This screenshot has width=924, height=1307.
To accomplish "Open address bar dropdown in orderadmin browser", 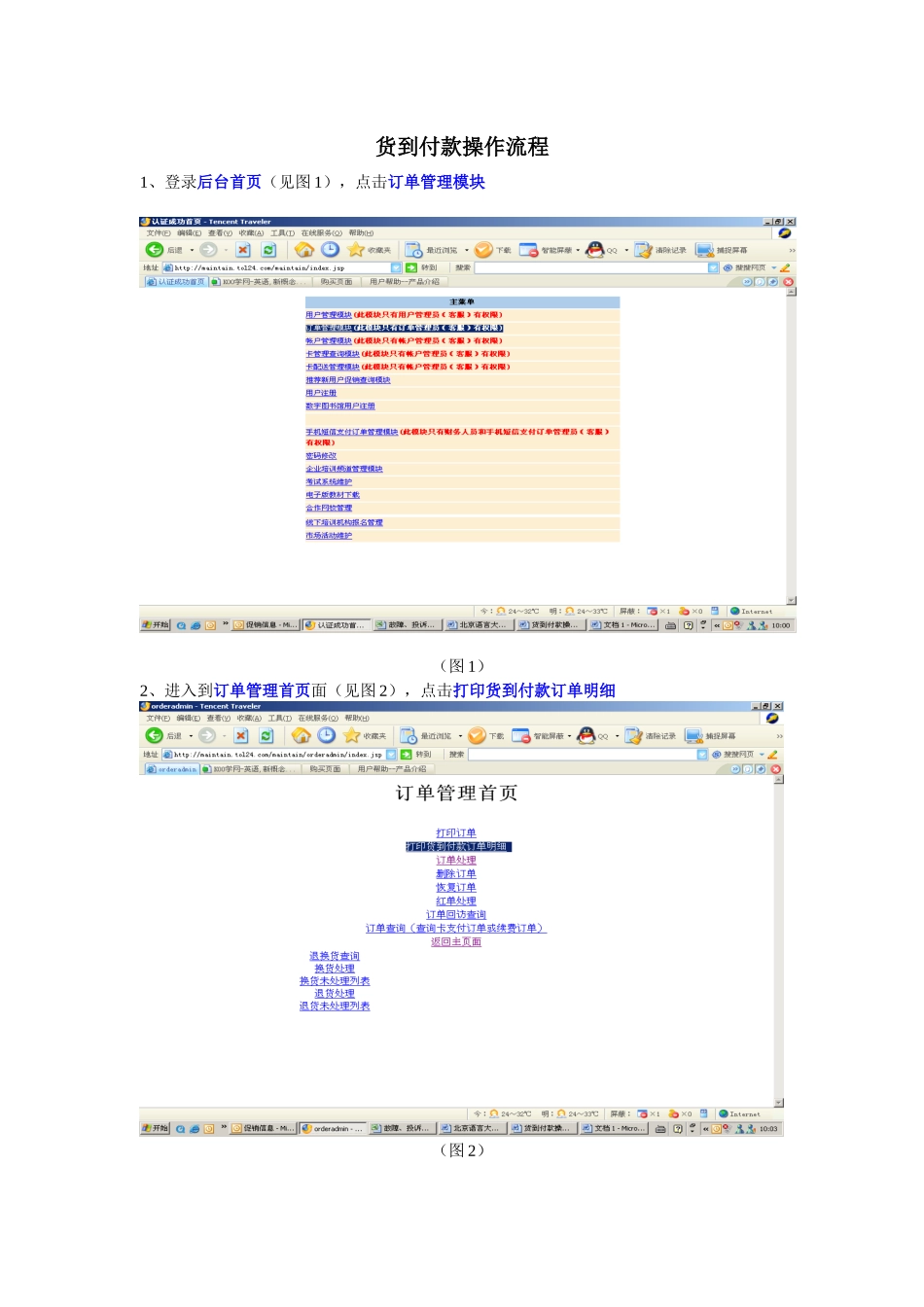I will coord(392,754).
